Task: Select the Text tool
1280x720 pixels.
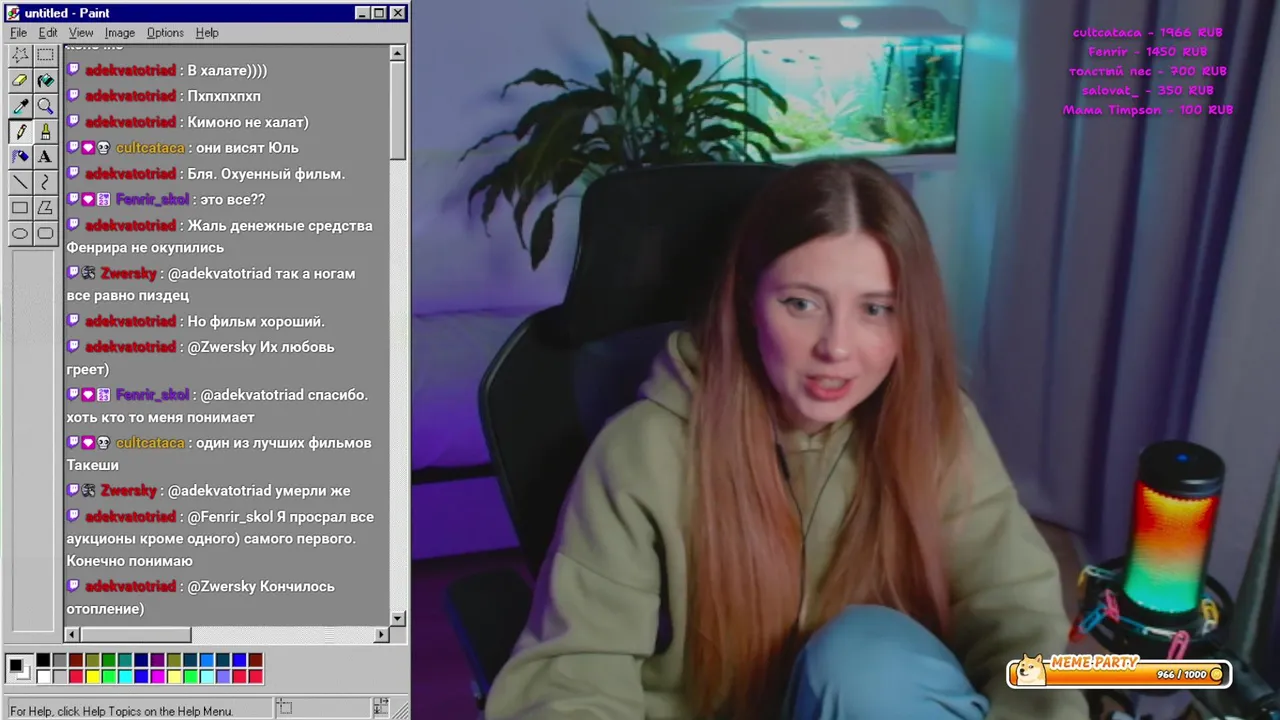Action: [45, 157]
